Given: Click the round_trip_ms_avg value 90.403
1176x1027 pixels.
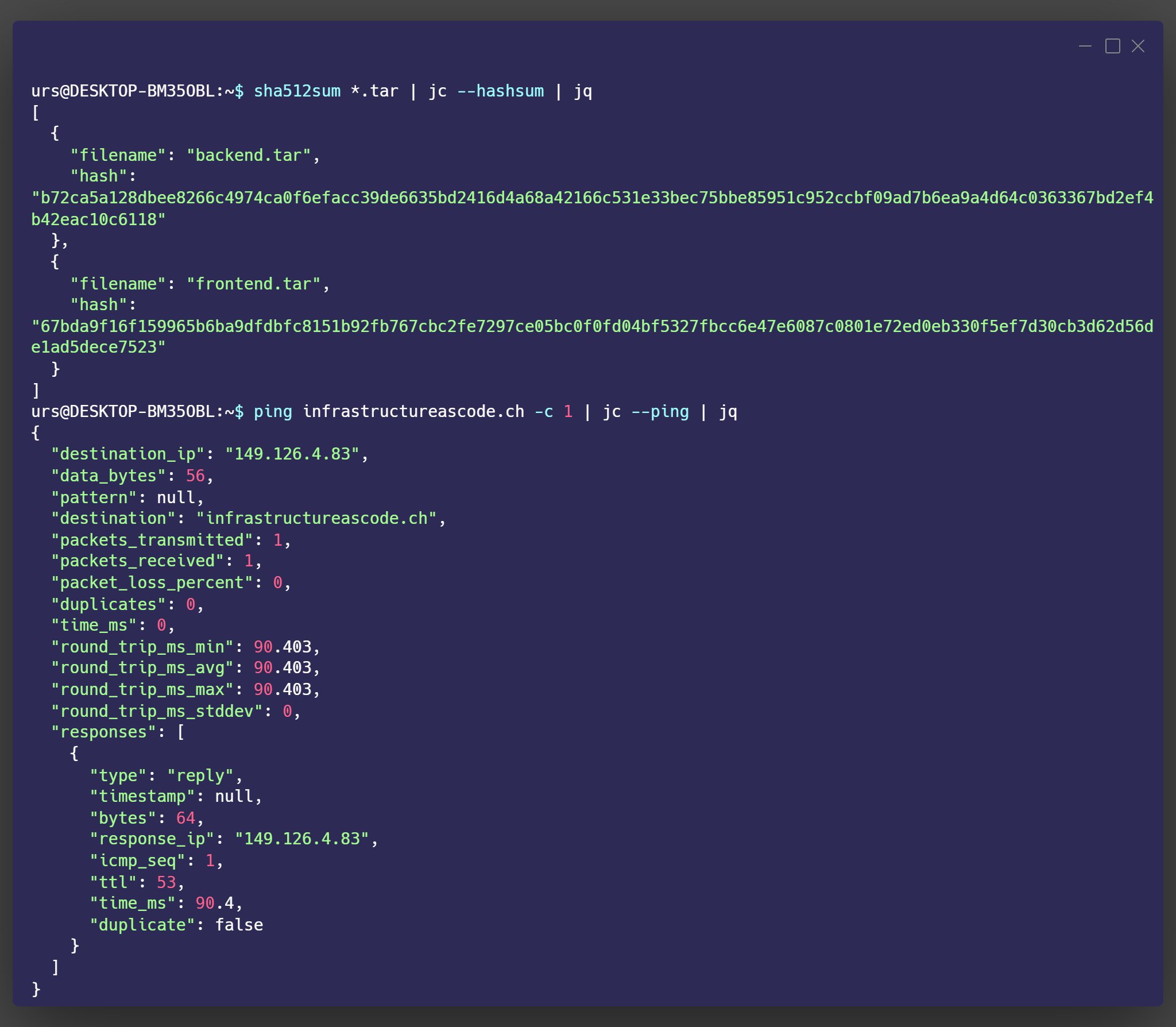Looking at the screenshot, I should [286, 667].
